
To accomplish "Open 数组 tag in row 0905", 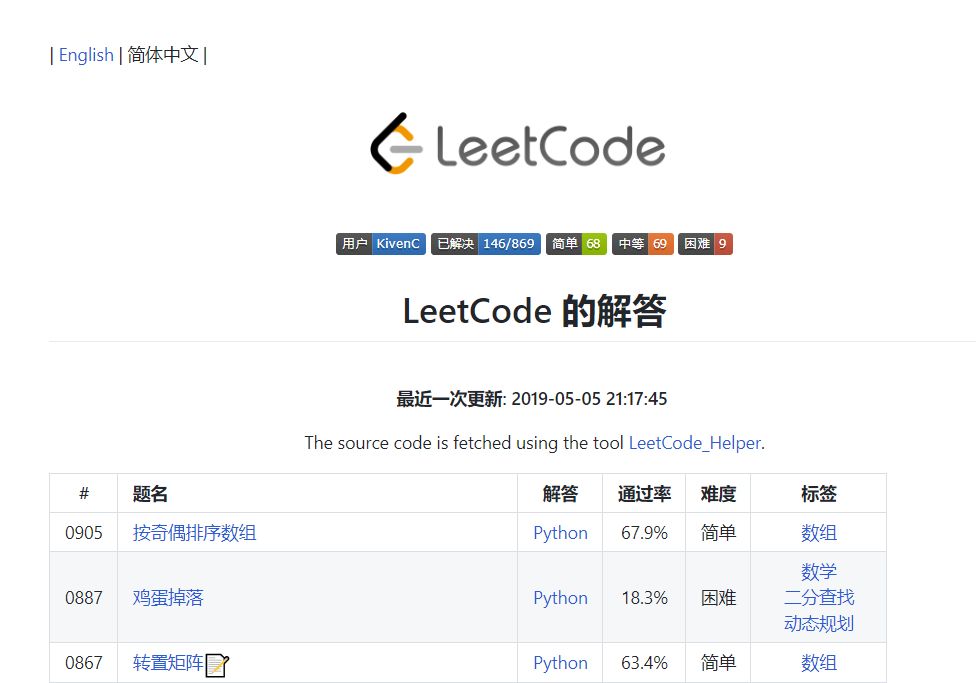I will pyautogui.click(x=819, y=533).
